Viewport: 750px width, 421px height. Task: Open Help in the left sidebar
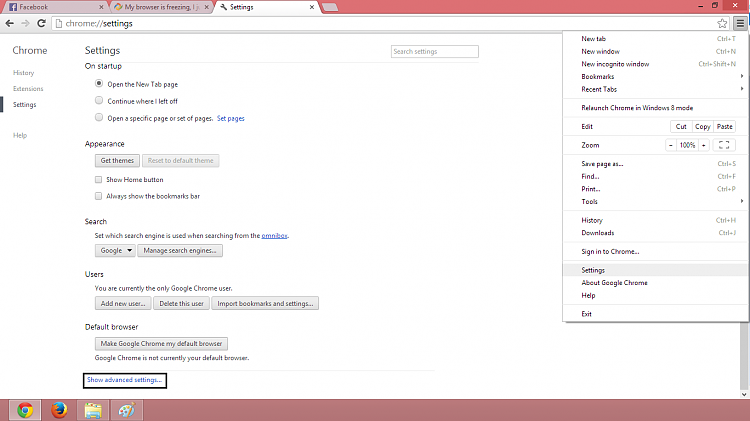tap(20, 135)
